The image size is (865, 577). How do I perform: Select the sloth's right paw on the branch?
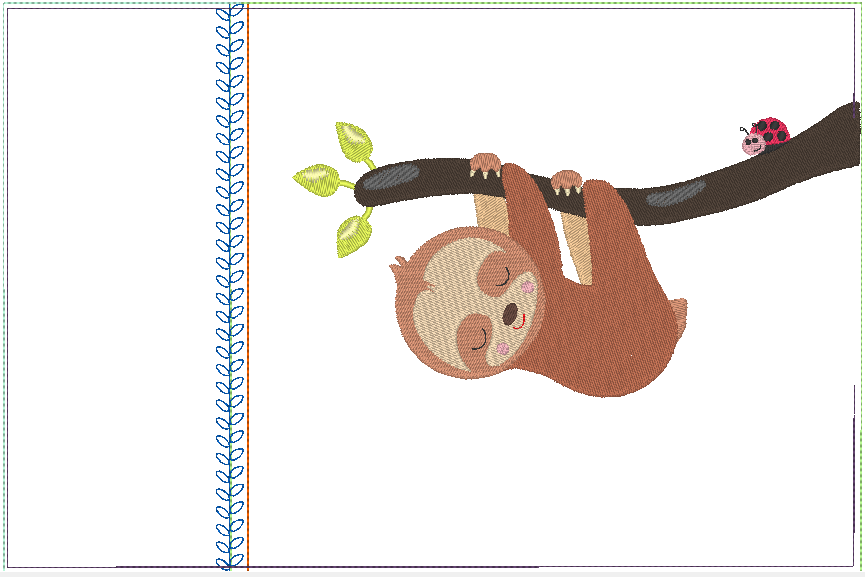[566, 181]
